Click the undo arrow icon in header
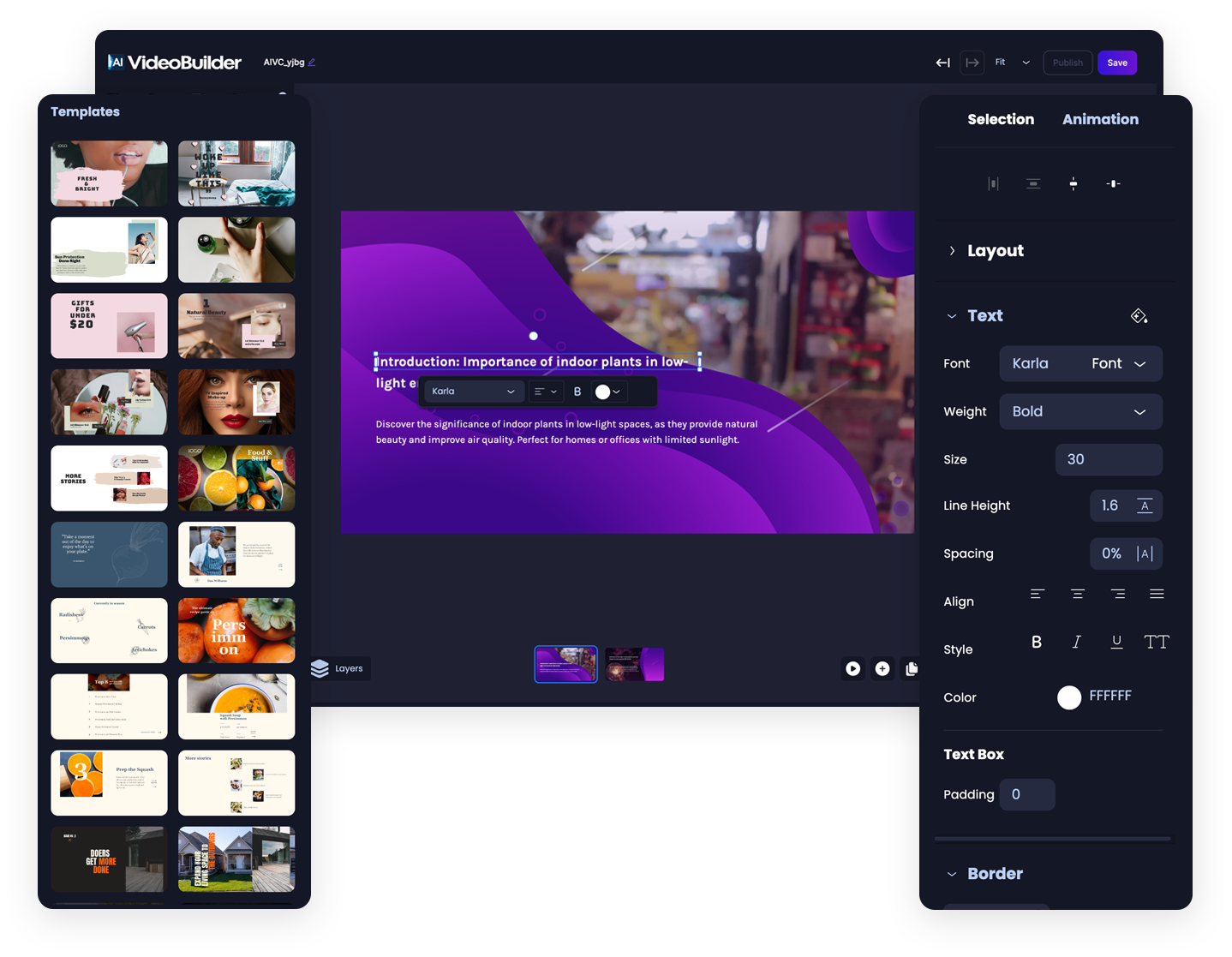 pyautogui.click(x=942, y=63)
